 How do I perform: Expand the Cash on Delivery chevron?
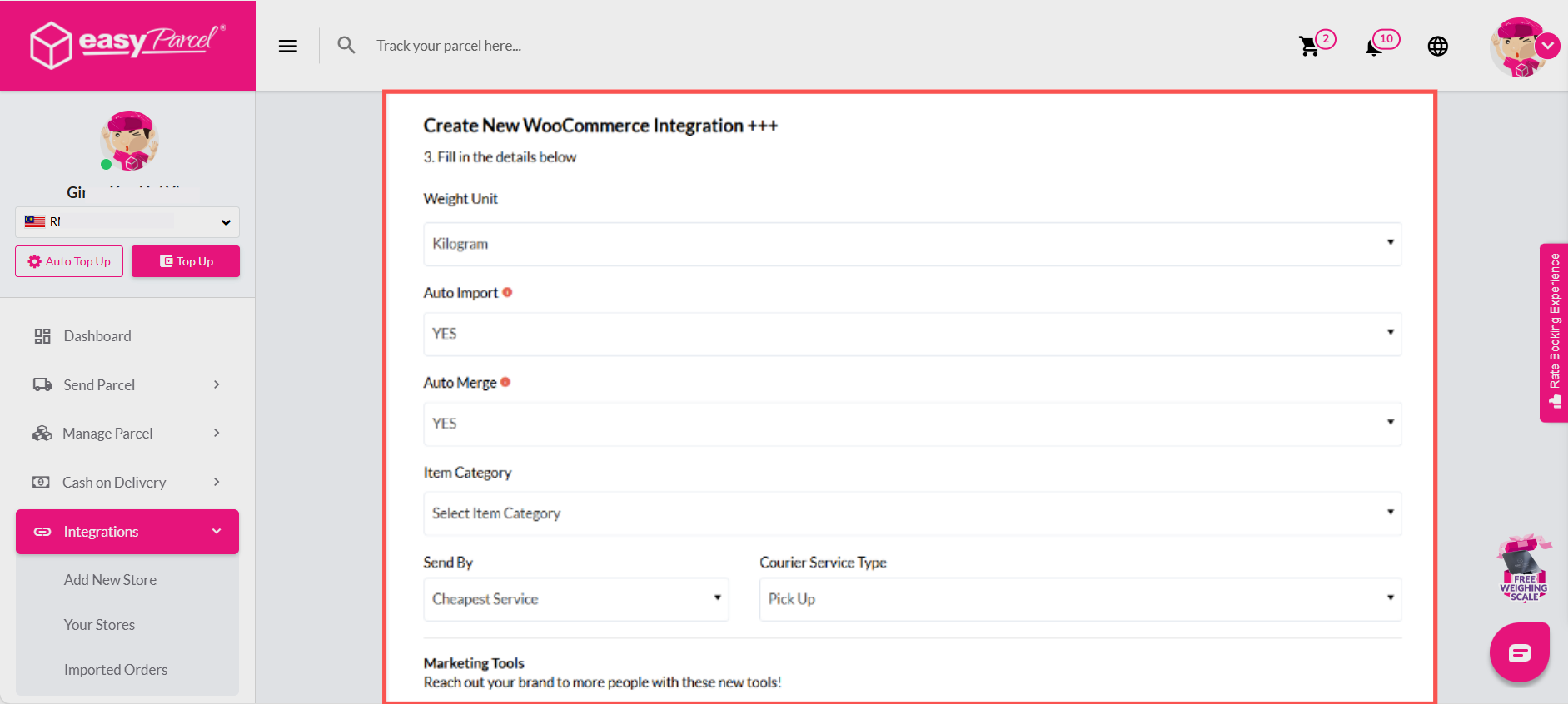tap(217, 482)
